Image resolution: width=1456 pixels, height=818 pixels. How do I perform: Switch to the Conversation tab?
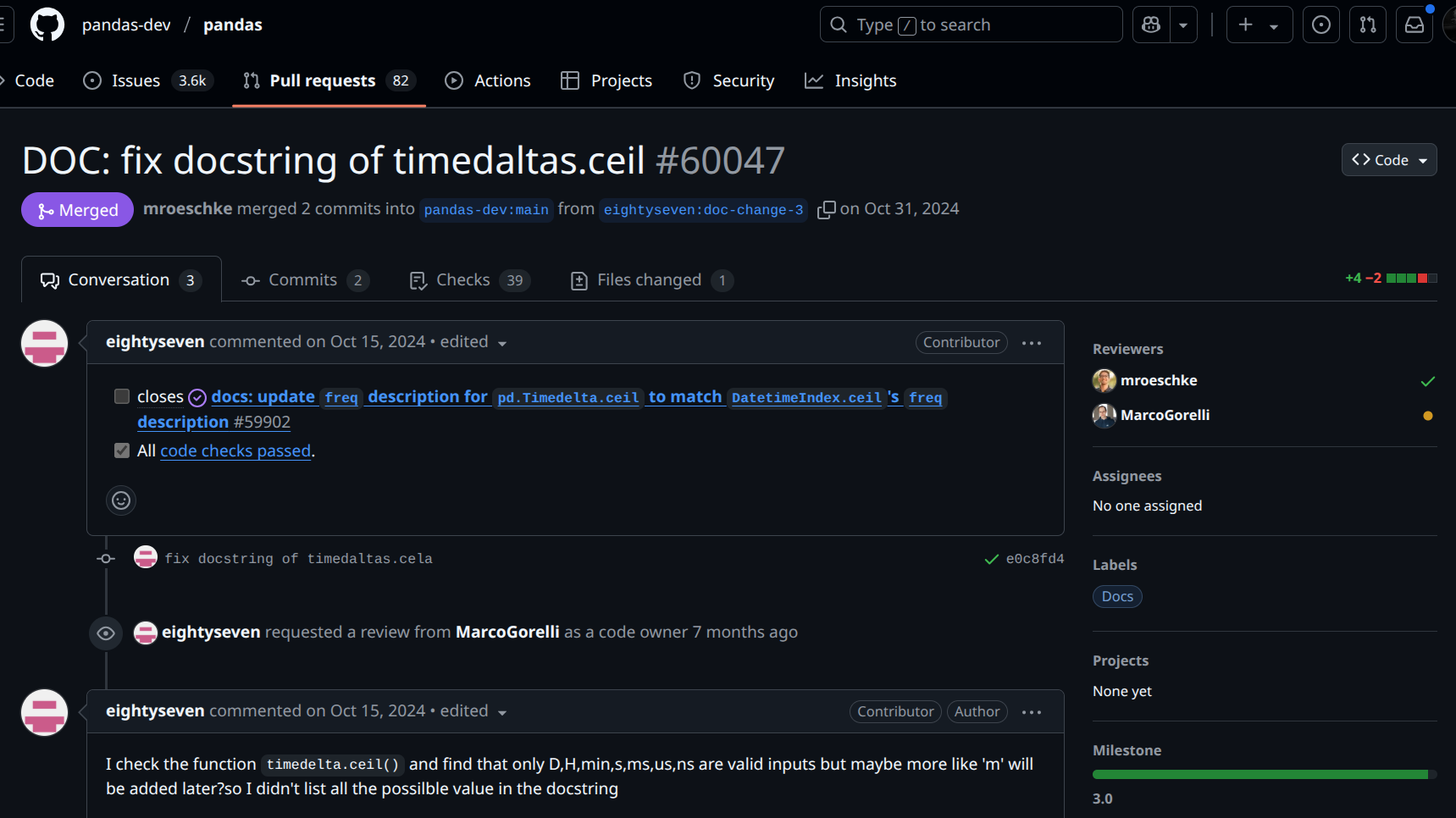(121, 279)
